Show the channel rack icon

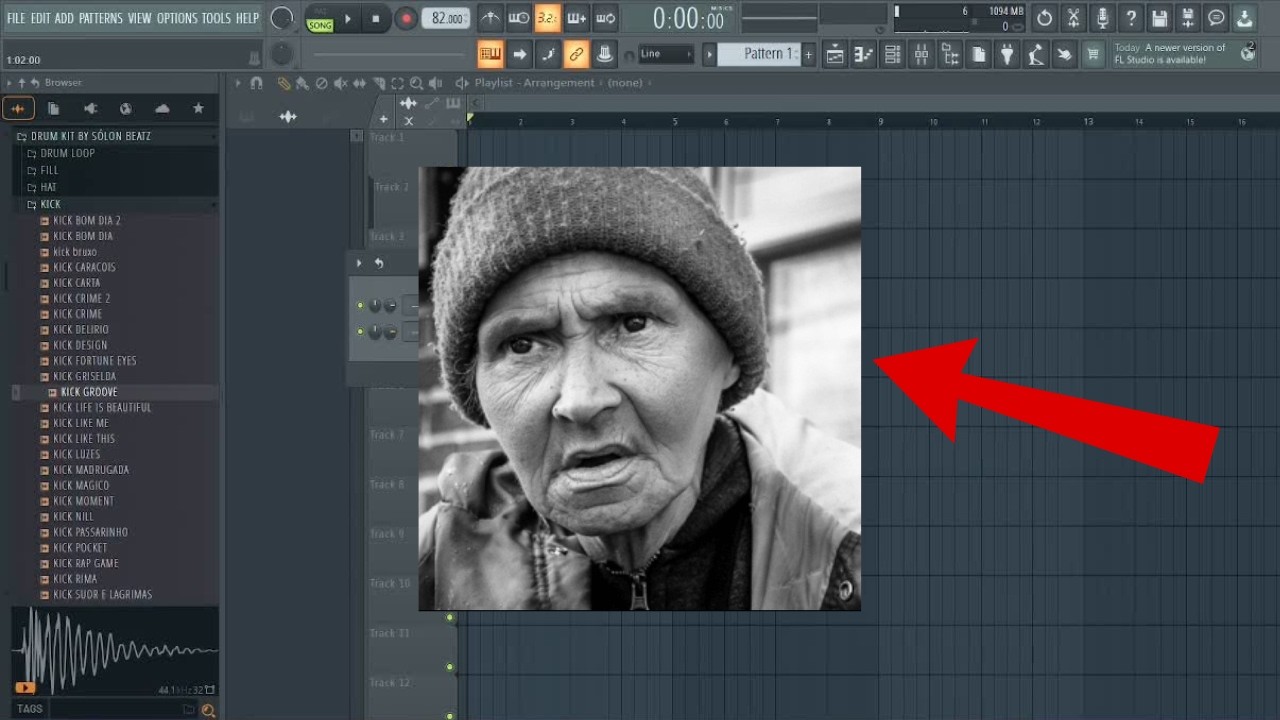pos(893,55)
